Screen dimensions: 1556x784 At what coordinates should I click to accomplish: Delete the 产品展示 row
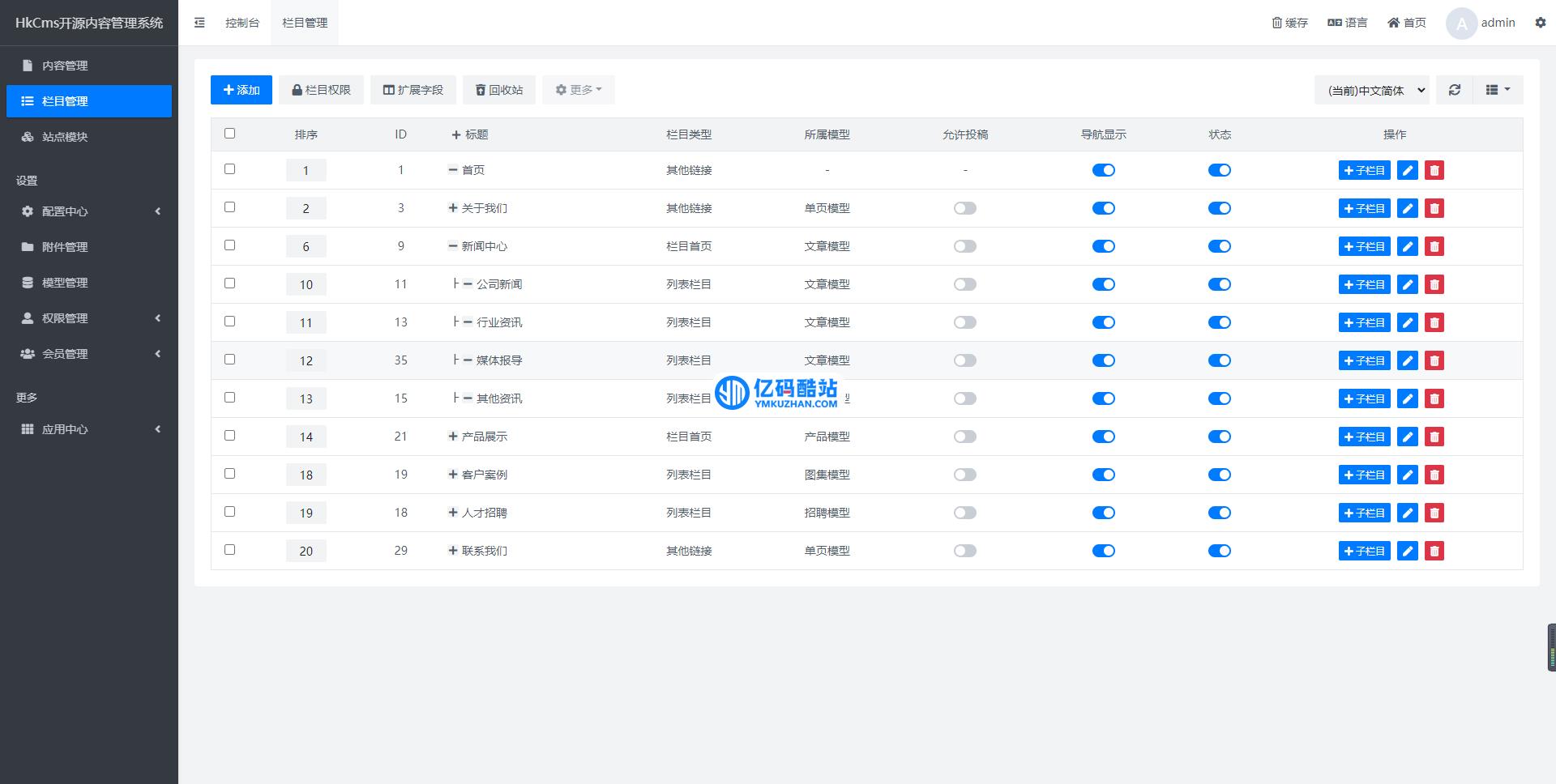pos(1434,437)
